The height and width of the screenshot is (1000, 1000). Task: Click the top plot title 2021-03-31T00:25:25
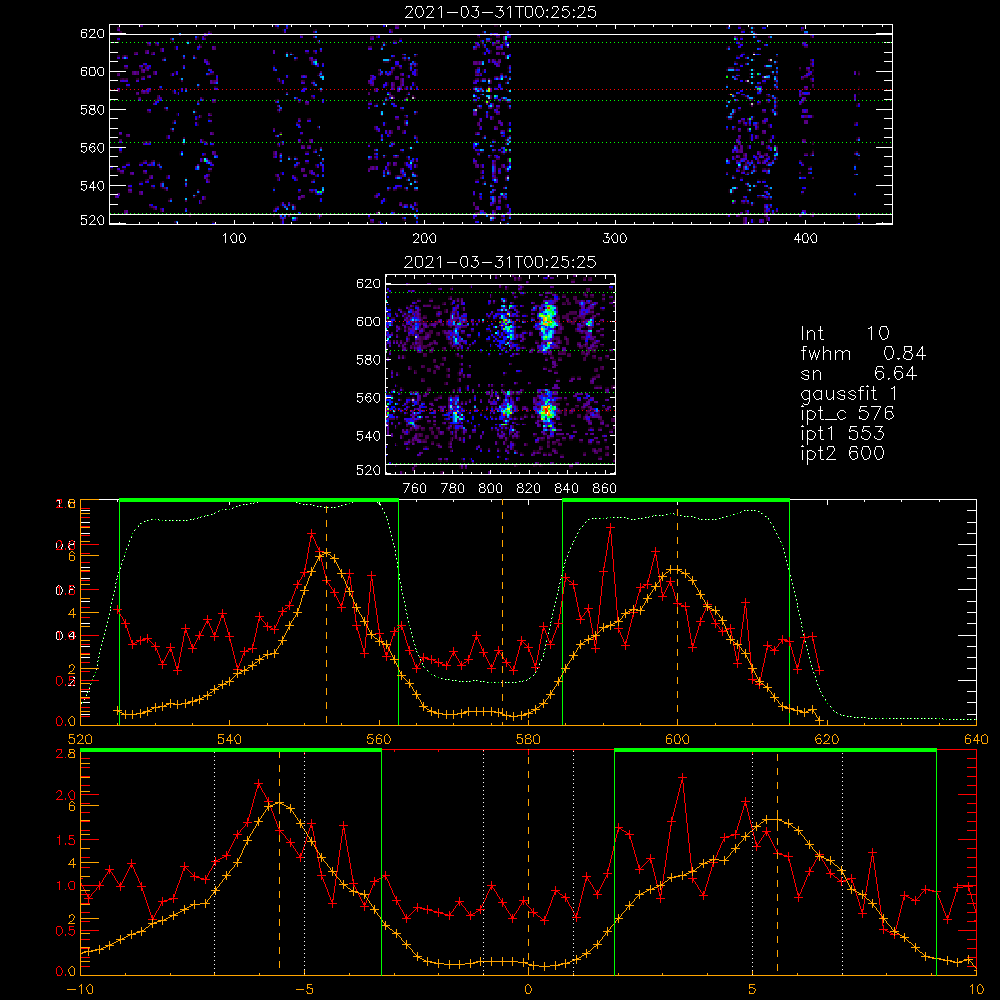tap(501, 12)
